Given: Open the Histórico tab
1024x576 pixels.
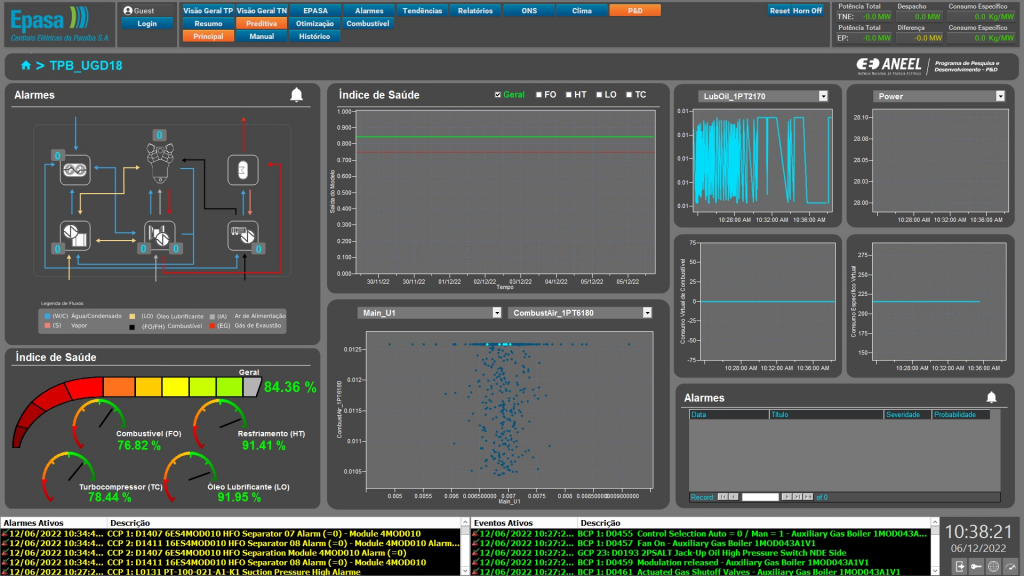Looking at the screenshot, I should [x=314, y=36].
